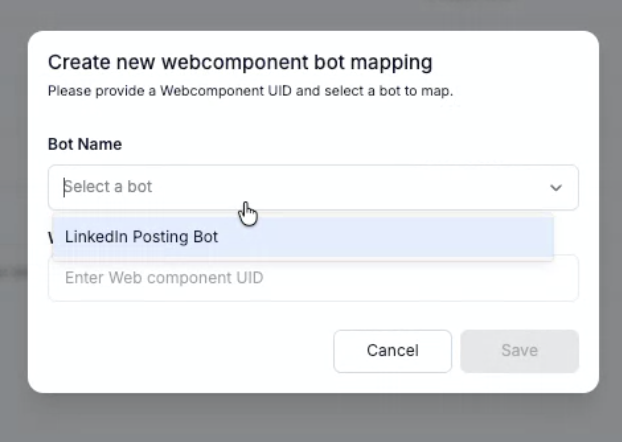
Task: Select the highlighted LinkedIn Posting Bot entry
Action: (141, 237)
